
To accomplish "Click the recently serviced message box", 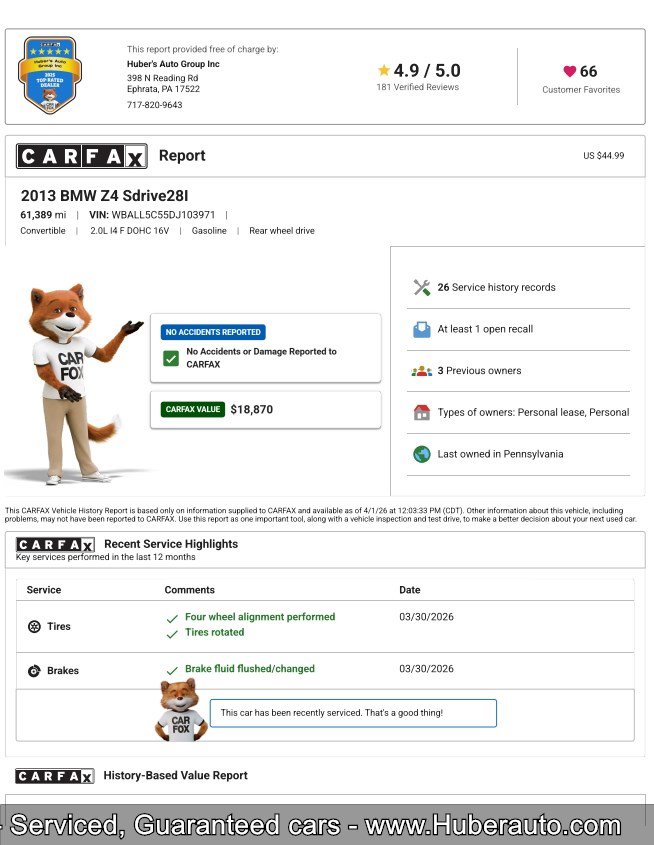I will point(352,713).
